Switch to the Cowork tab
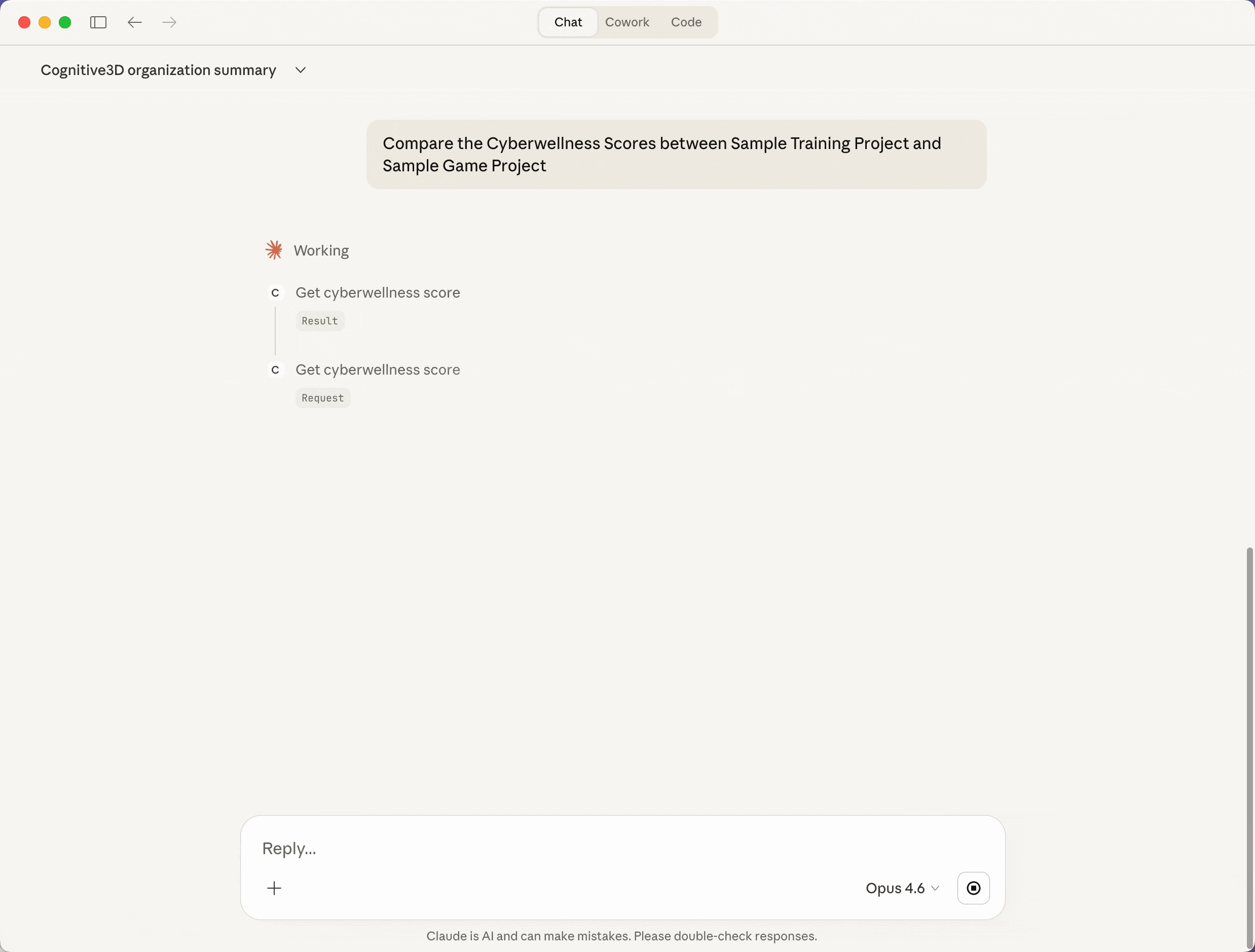The image size is (1255, 952). point(626,22)
